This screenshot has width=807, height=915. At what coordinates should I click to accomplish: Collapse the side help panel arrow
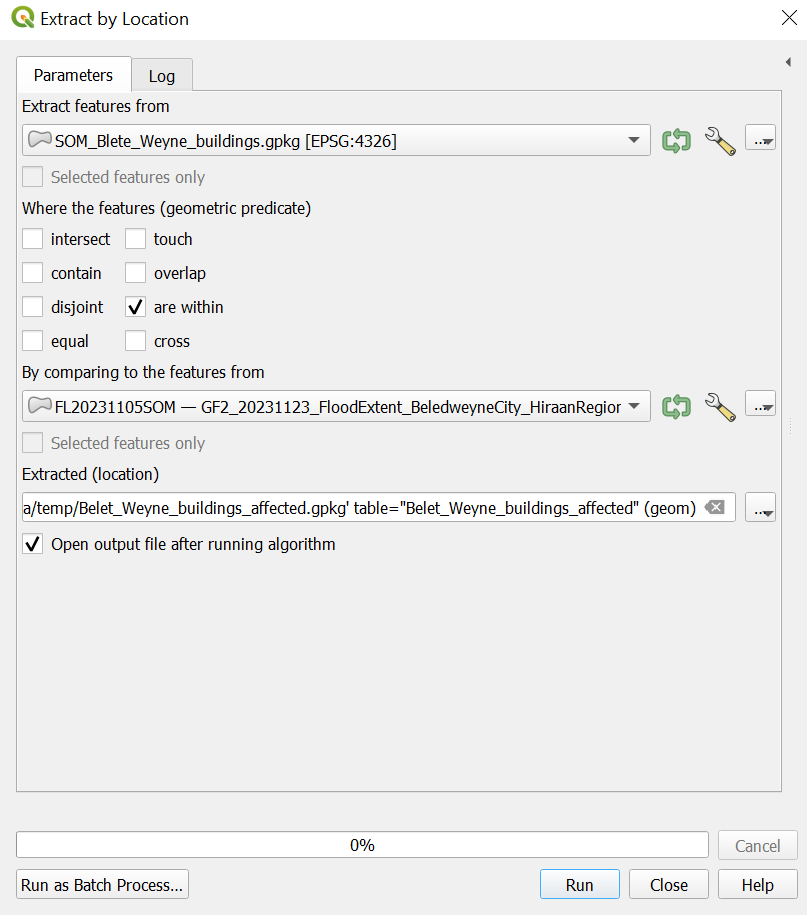point(789,63)
